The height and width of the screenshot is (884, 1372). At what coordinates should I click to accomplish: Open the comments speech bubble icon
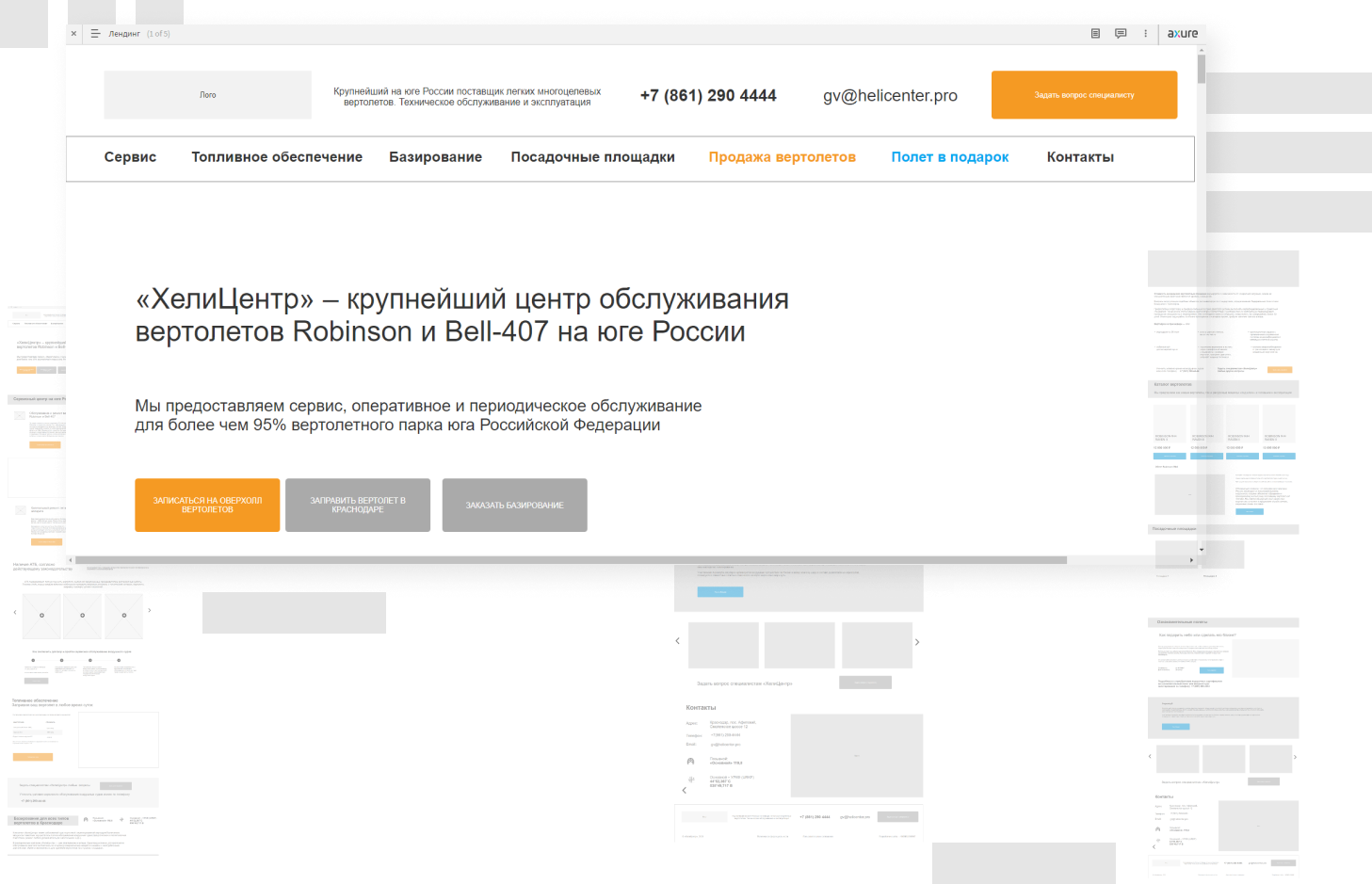coord(1121,34)
